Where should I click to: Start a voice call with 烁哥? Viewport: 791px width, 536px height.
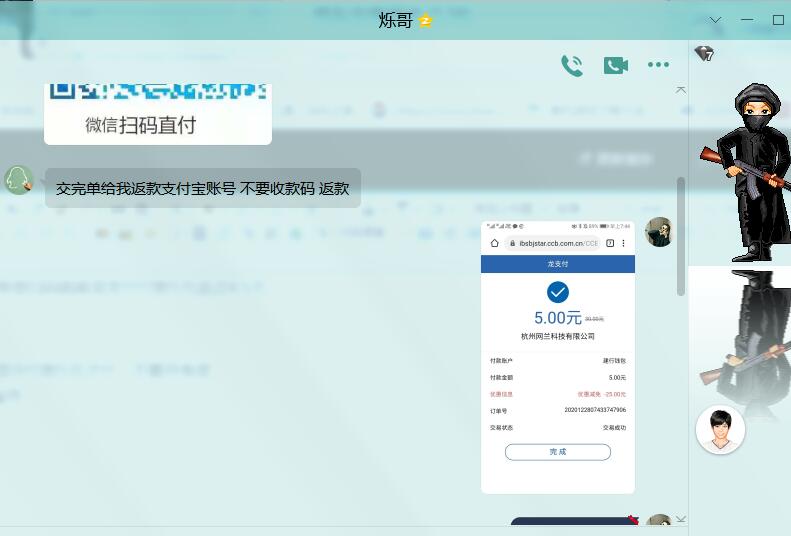[572, 65]
